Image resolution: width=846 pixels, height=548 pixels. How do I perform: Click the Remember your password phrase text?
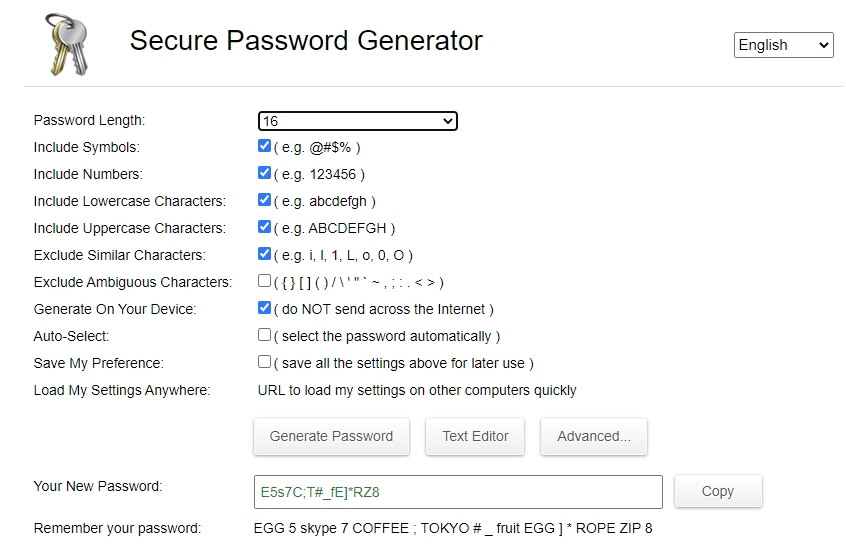pyautogui.click(x=452, y=528)
